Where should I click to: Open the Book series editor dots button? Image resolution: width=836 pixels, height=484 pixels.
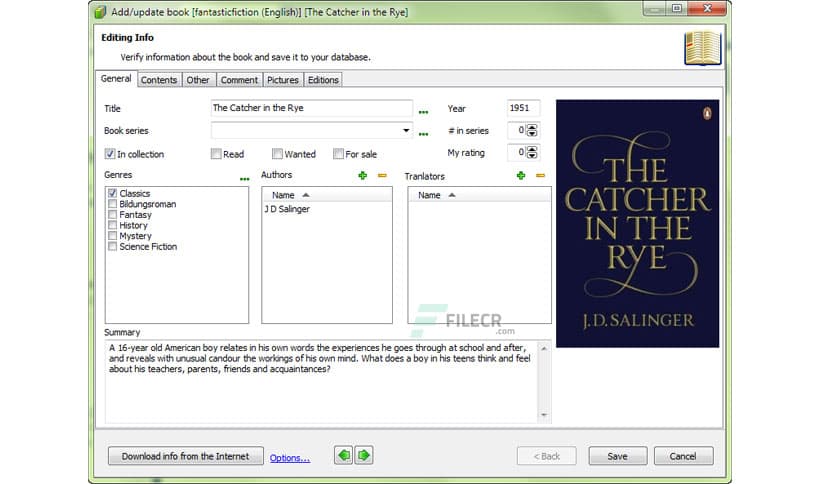coord(423,134)
